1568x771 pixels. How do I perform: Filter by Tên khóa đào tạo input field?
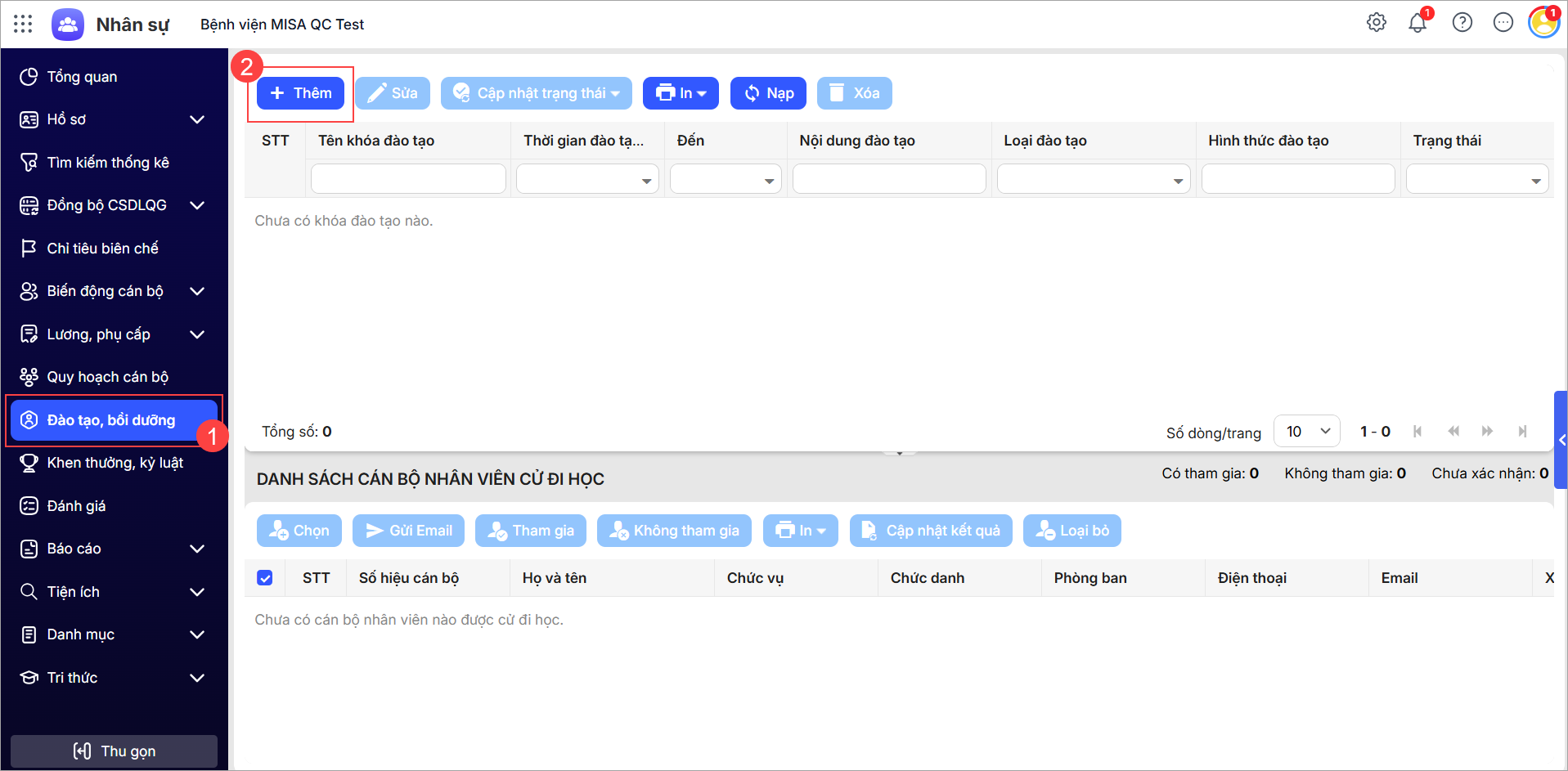coord(408,179)
